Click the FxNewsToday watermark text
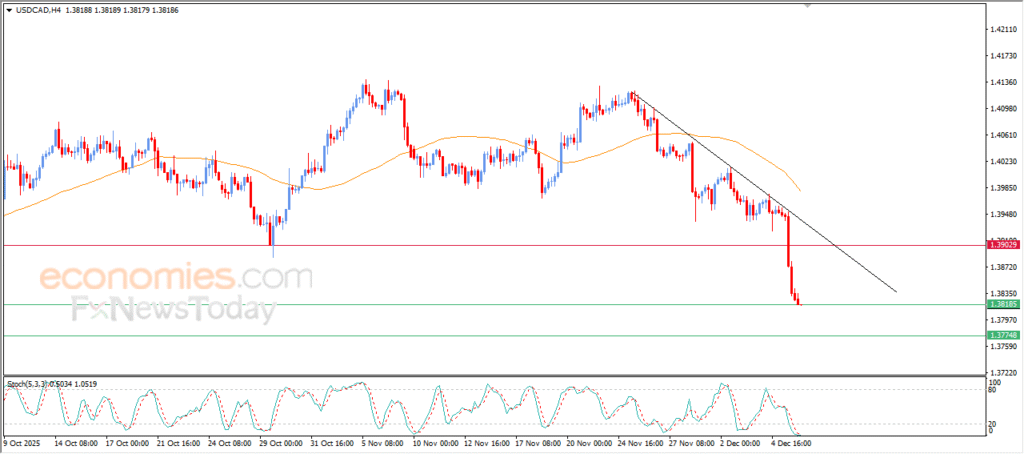 [x=172, y=311]
